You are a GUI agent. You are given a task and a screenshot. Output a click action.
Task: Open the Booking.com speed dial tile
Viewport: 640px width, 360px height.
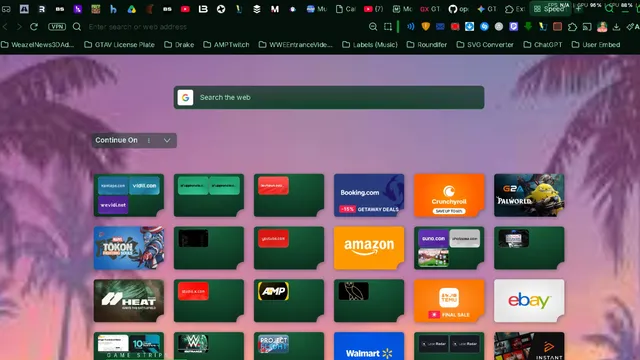(369, 195)
